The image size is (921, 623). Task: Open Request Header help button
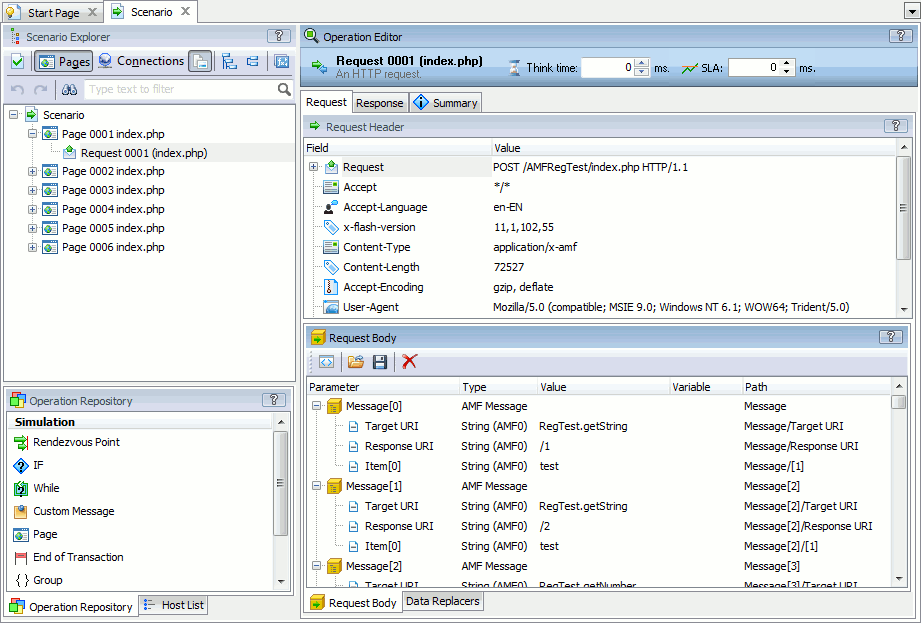pos(896,126)
